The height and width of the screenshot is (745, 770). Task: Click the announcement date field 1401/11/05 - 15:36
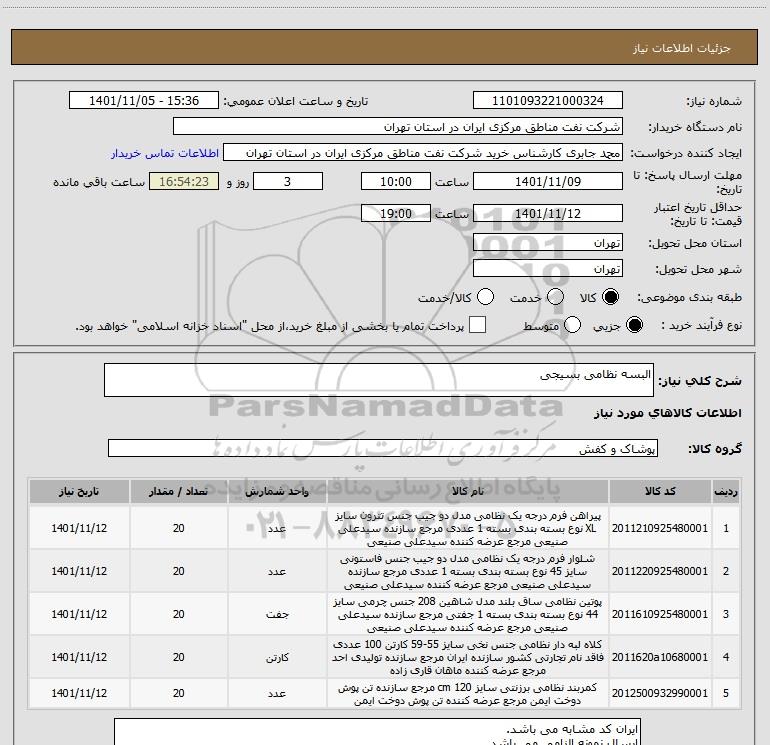[x=144, y=101]
